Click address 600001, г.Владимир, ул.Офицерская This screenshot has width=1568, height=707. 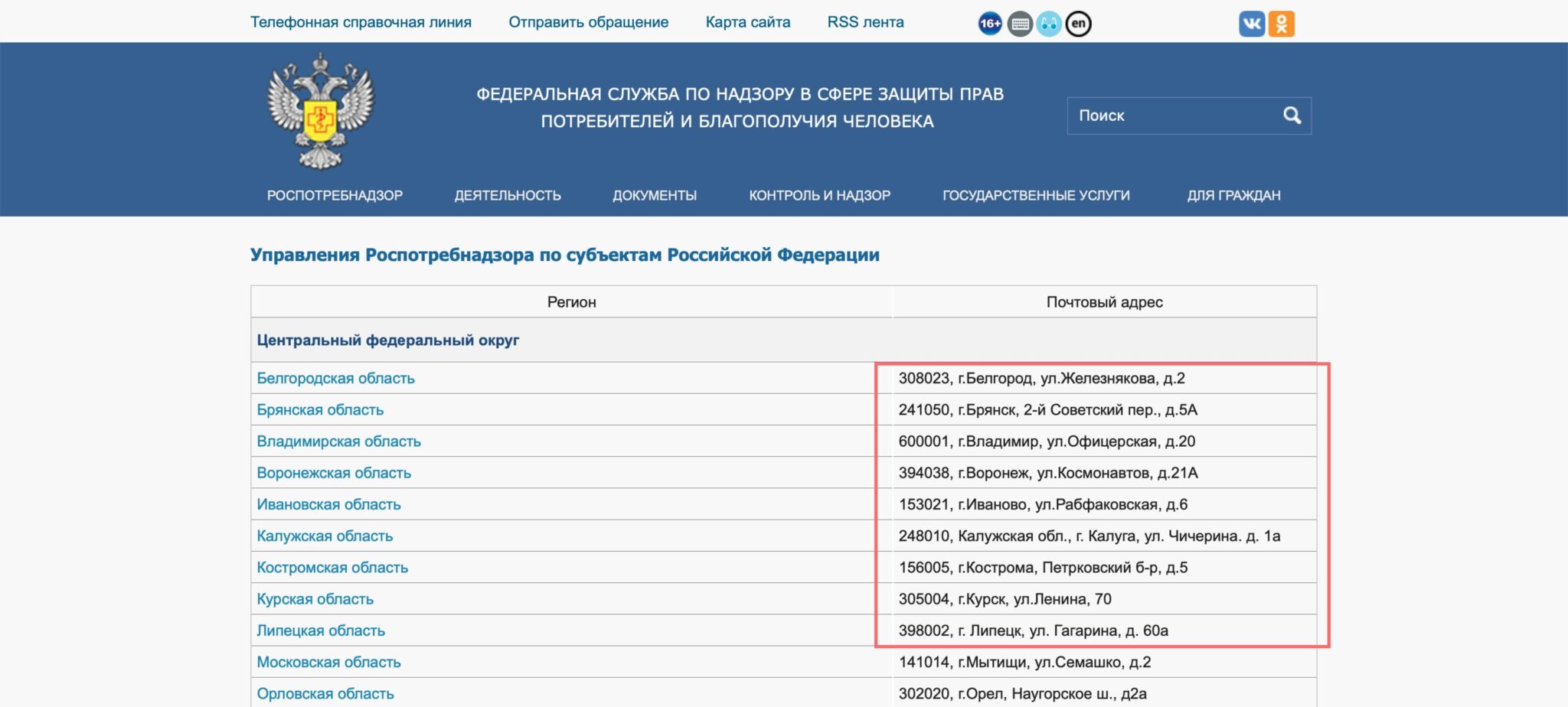coord(1047,441)
